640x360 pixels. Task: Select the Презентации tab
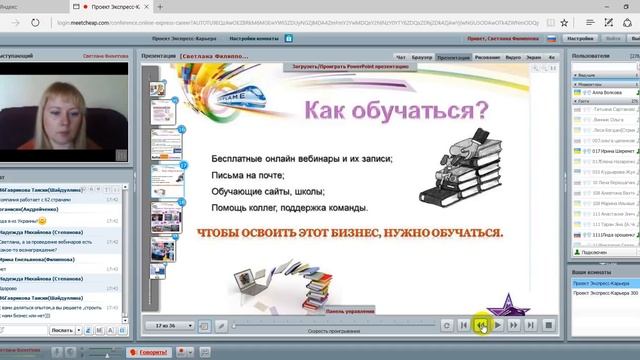point(453,58)
